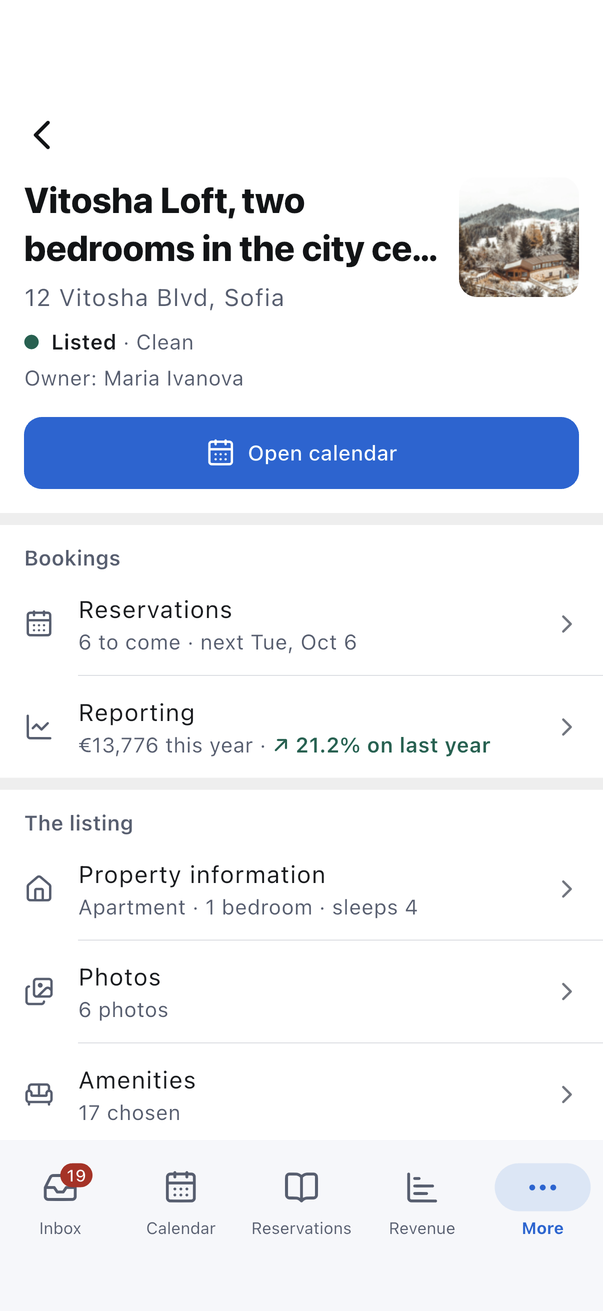Expand Photos row chevron
Screen dimensions: 603x1311
tap(567, 992)
